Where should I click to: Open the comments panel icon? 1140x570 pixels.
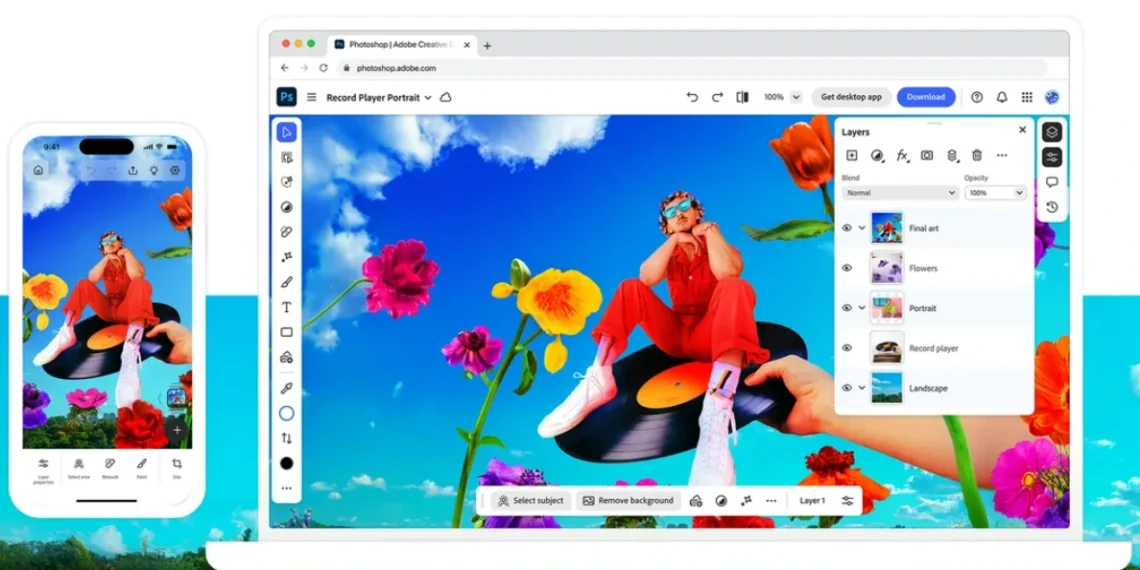(1051, 182)
